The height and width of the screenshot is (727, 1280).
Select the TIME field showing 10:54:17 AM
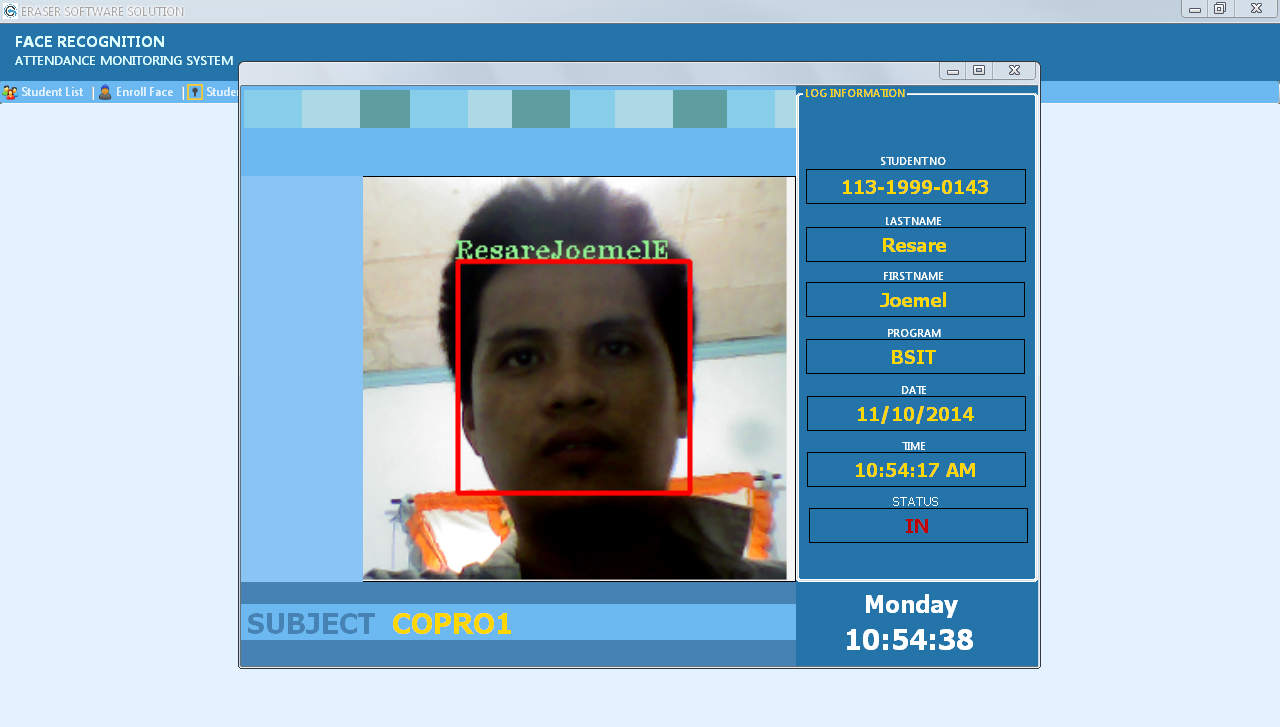(x=915, y=469)
